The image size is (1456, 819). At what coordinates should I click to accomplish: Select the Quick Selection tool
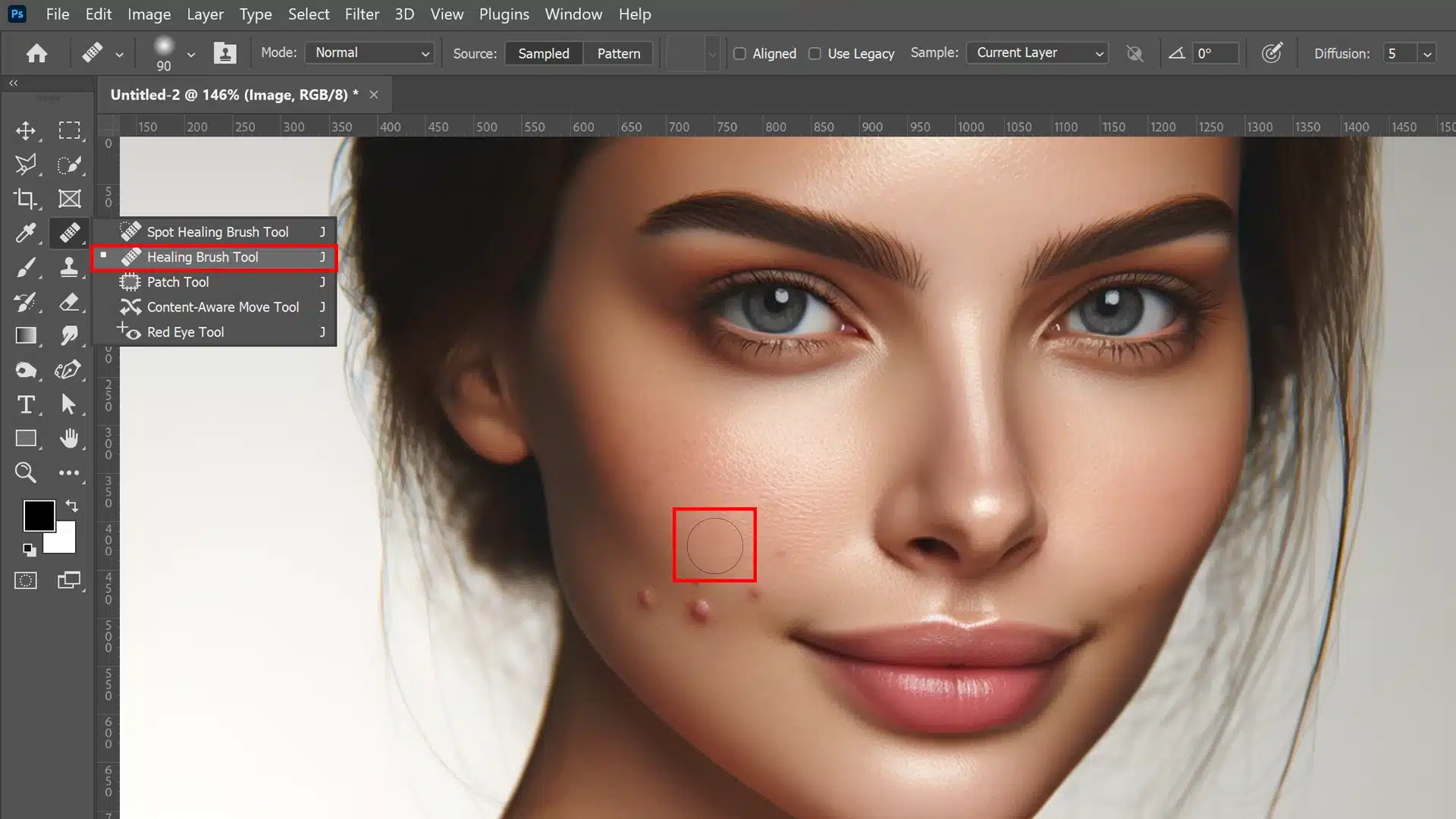pyautogui.click(x=69, y=165)
